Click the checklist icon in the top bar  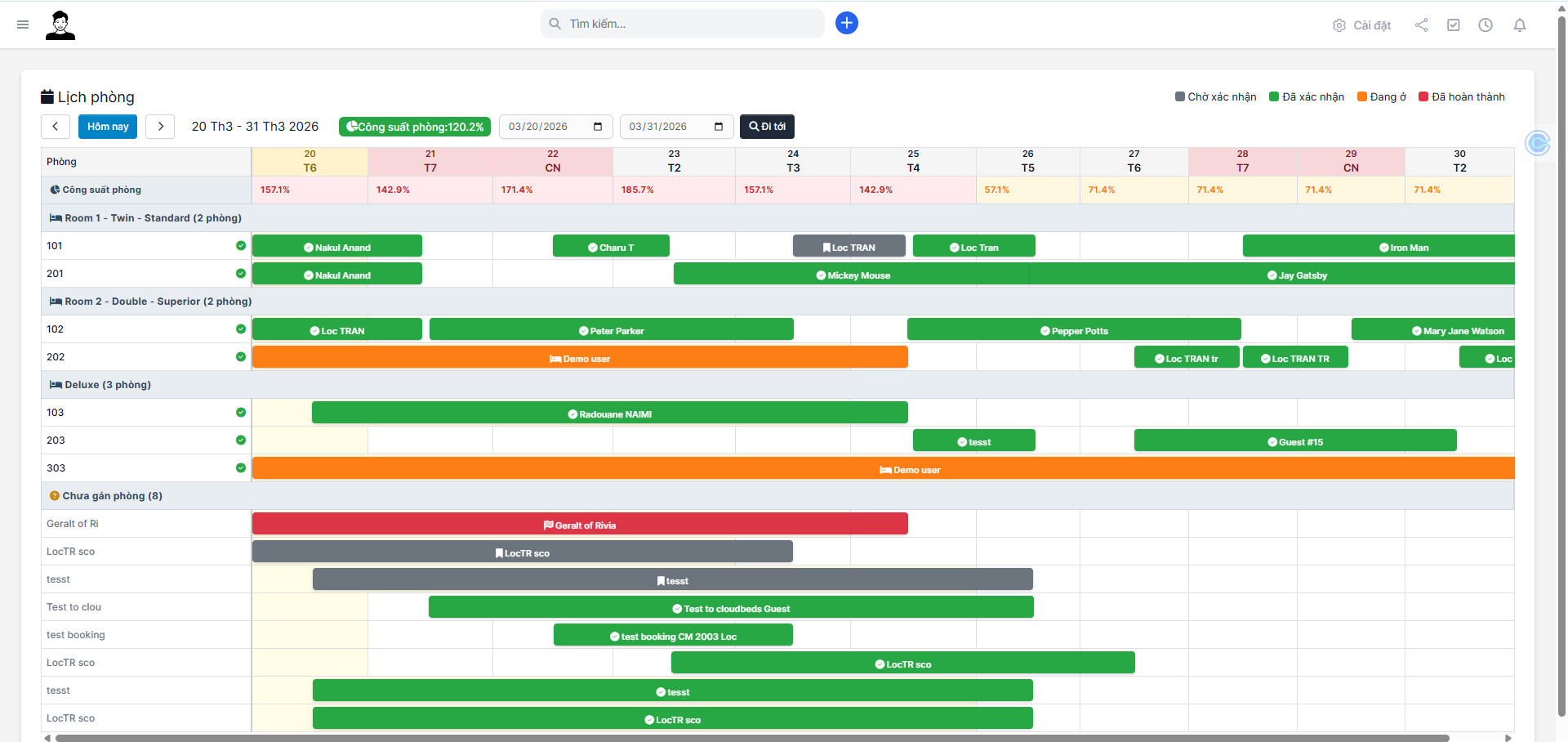pyautogui.click(x=1454, y=25)
